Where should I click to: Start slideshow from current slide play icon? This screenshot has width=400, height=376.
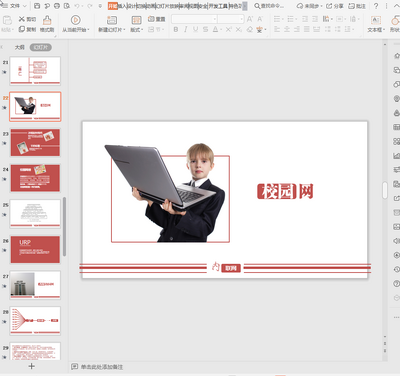[x=76, y=20]
